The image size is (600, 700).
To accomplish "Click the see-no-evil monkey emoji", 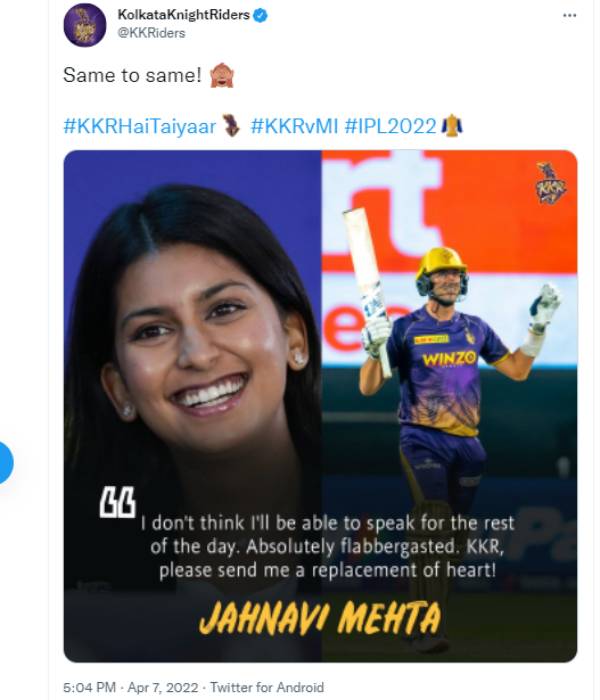I will pyautogui.click(x=222, y=75).
